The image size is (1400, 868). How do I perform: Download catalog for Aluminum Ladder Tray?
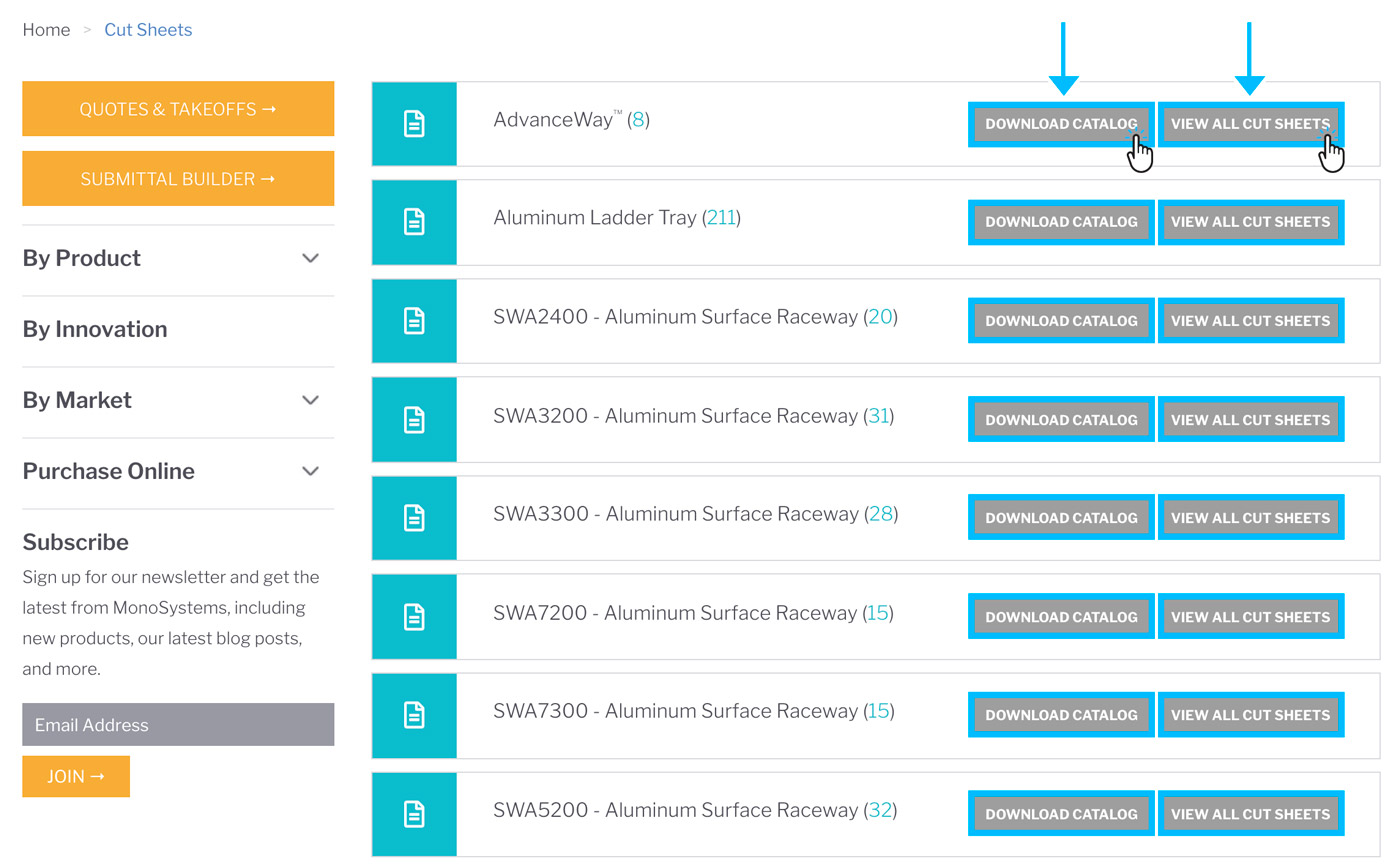coord(1061,222)
